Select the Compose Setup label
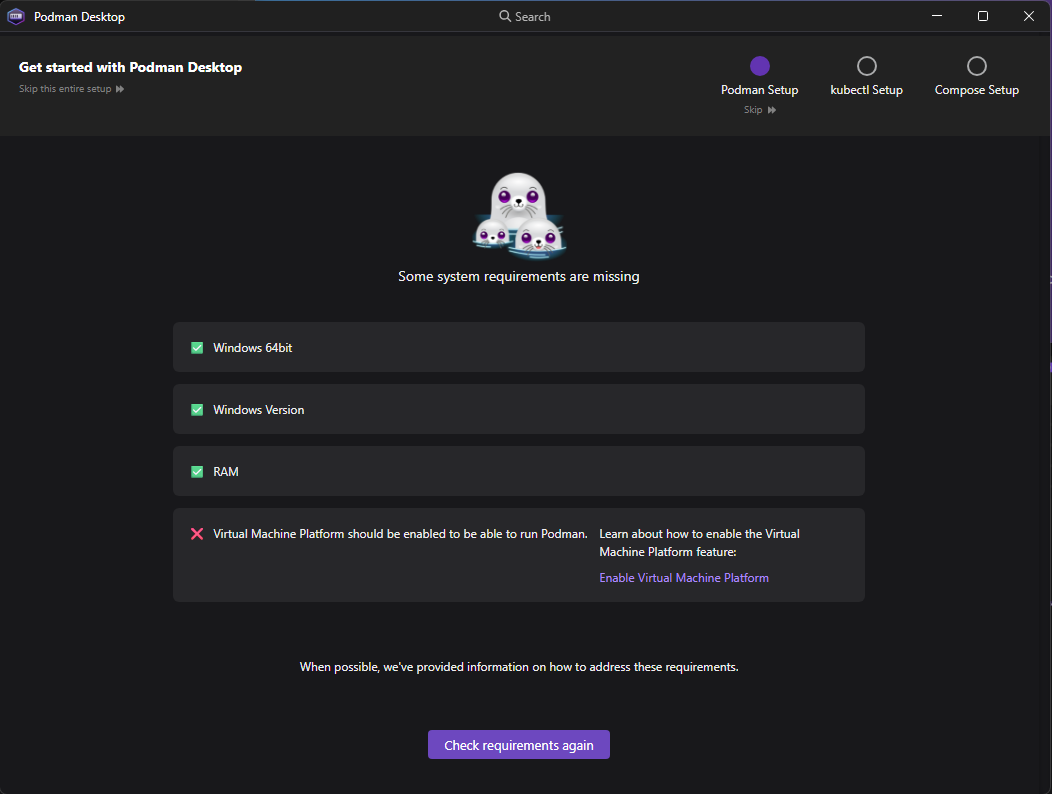Viewport: 1052px width, 794px height. (x=976, y=89)
